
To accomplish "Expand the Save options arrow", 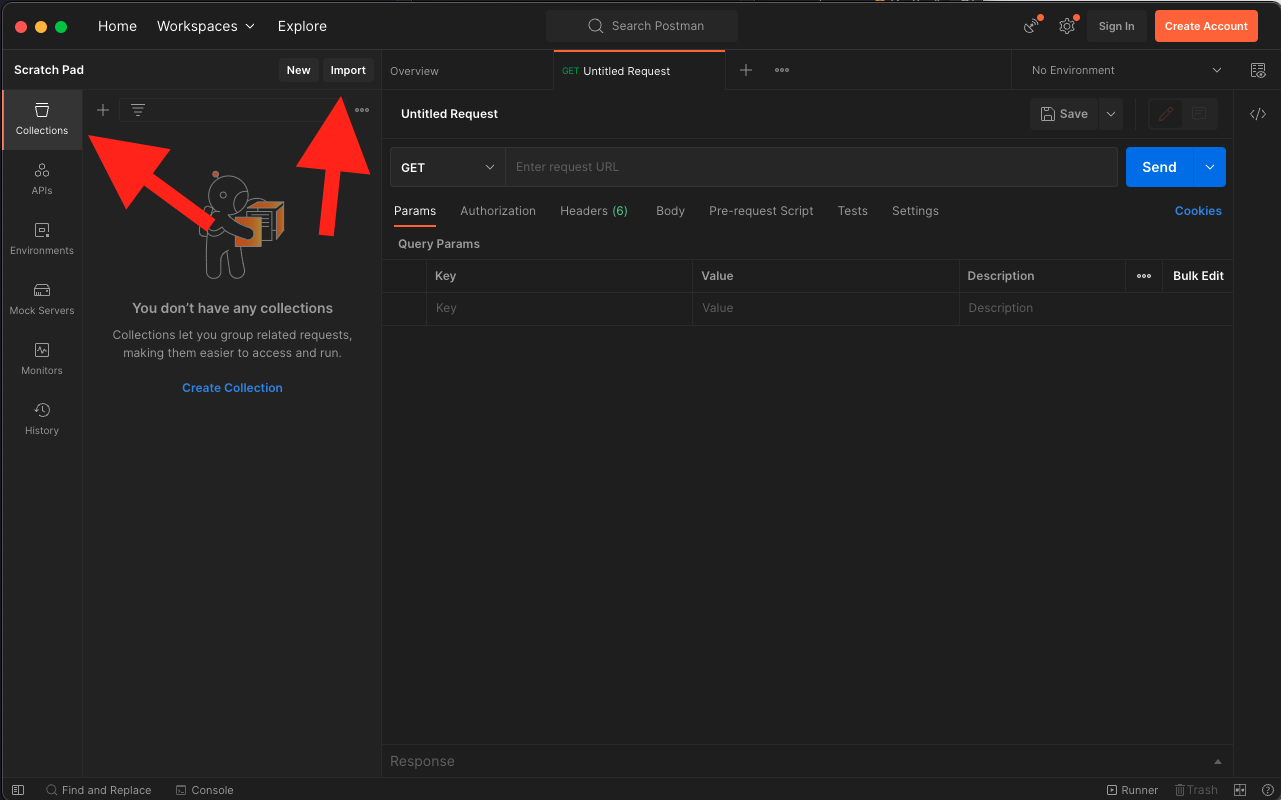I will click(x=1110, y=114).
